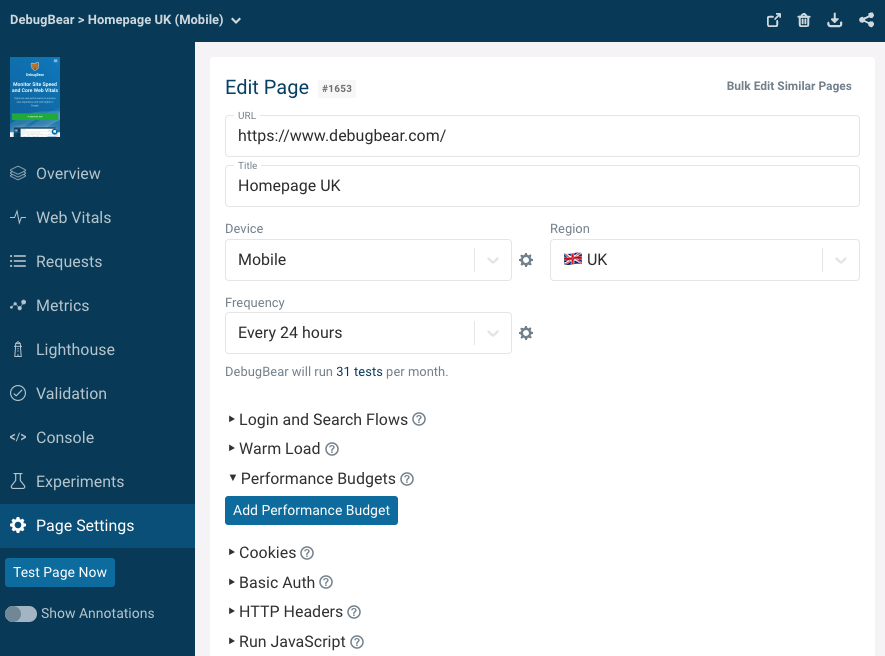Expand Login and Search Flows section
The image size is (885, 656).
point(318,419)
